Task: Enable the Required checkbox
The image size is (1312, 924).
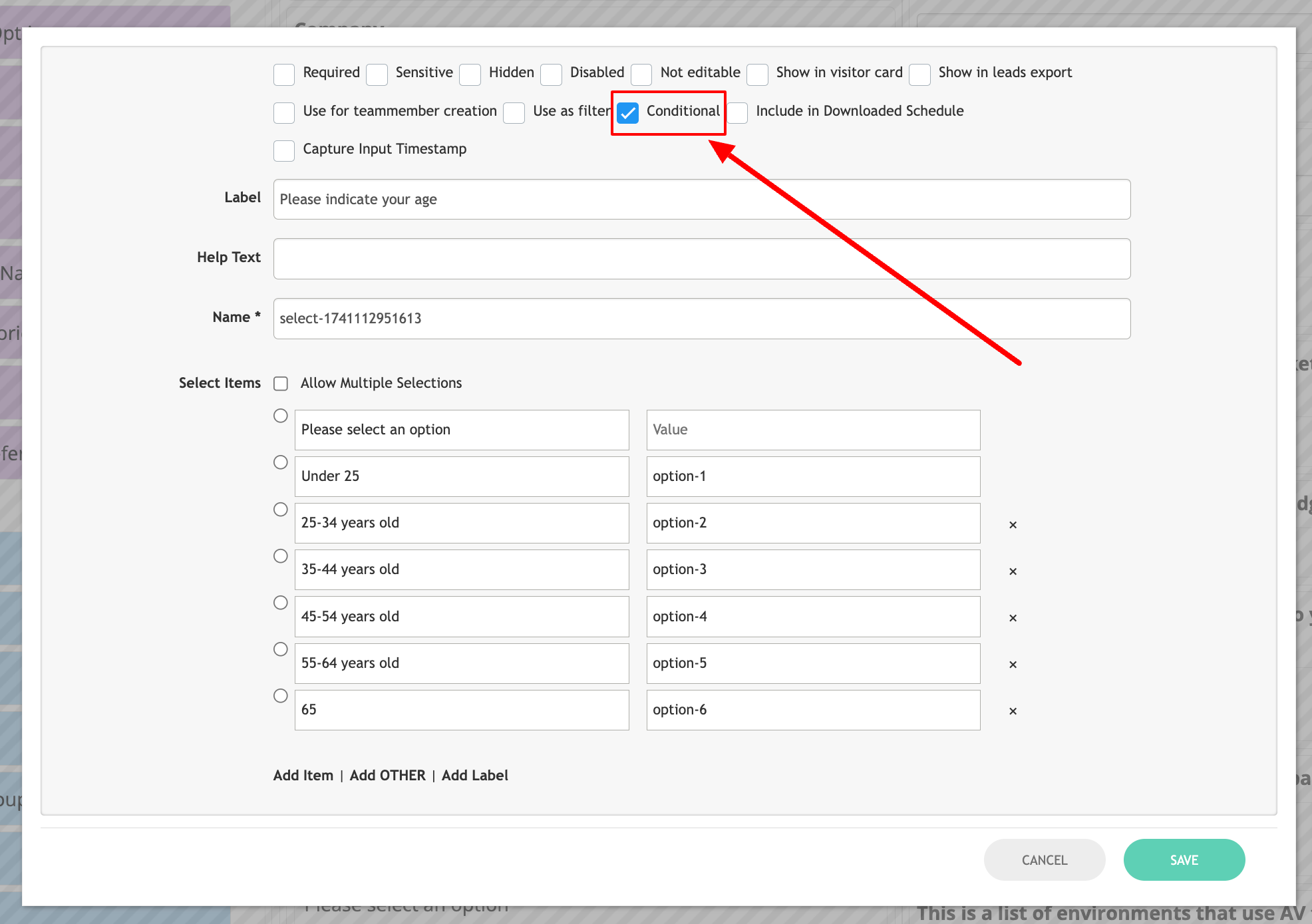Action: click(x=284, y=75)
